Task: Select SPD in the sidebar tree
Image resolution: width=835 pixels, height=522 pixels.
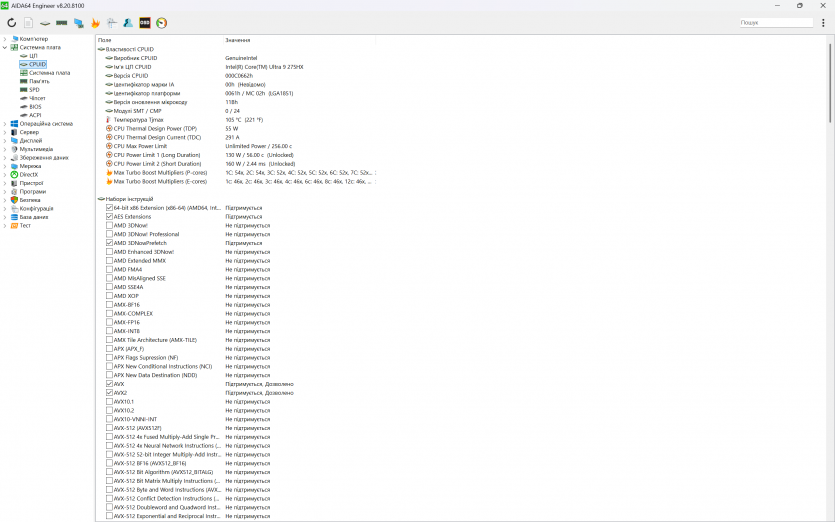Action: click(34, 89)
